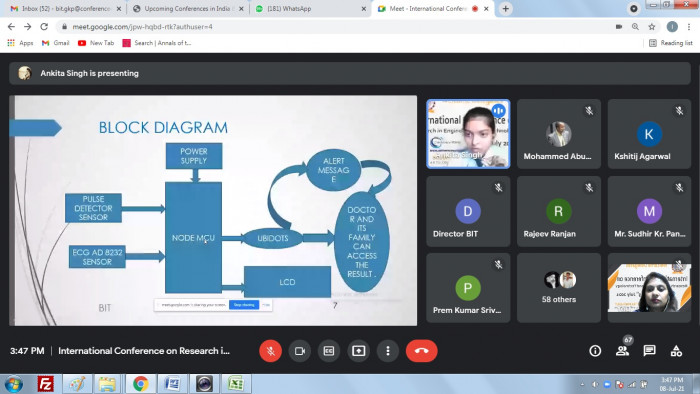Toggle the camera on or off
700x394 pixels.
(x=300, y=351)
